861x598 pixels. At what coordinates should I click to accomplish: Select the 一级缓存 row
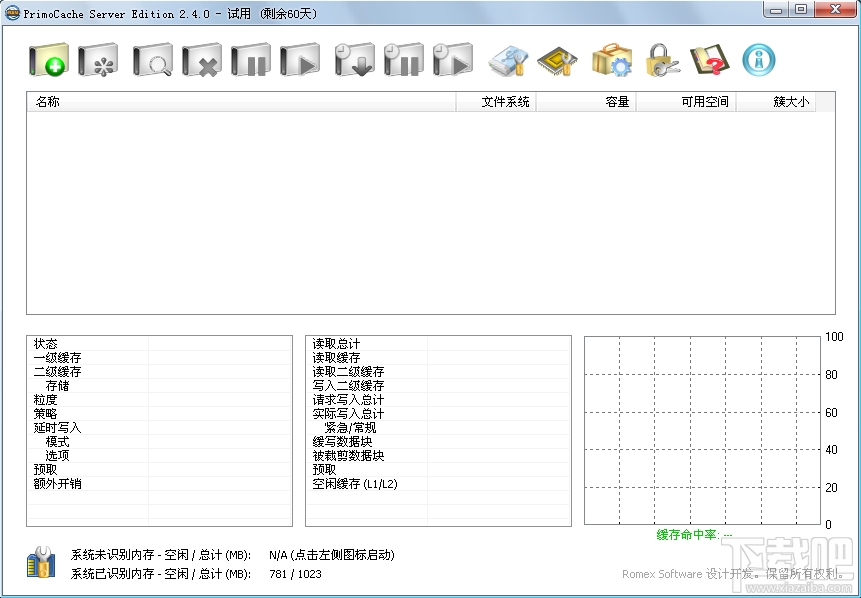coord(159,357)
